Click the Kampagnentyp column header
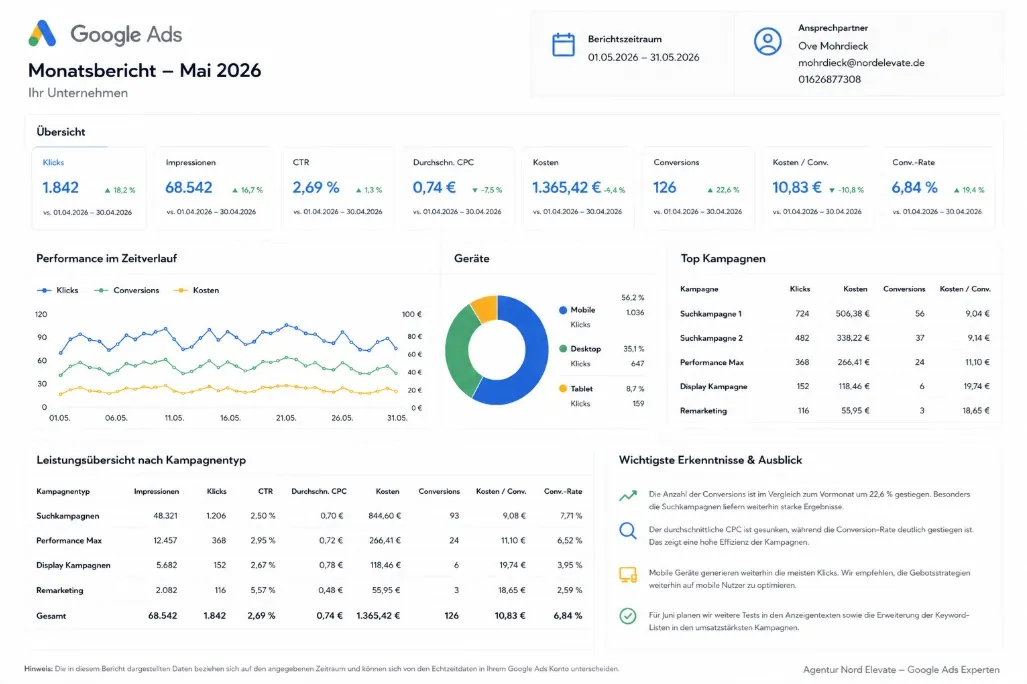 63,491
